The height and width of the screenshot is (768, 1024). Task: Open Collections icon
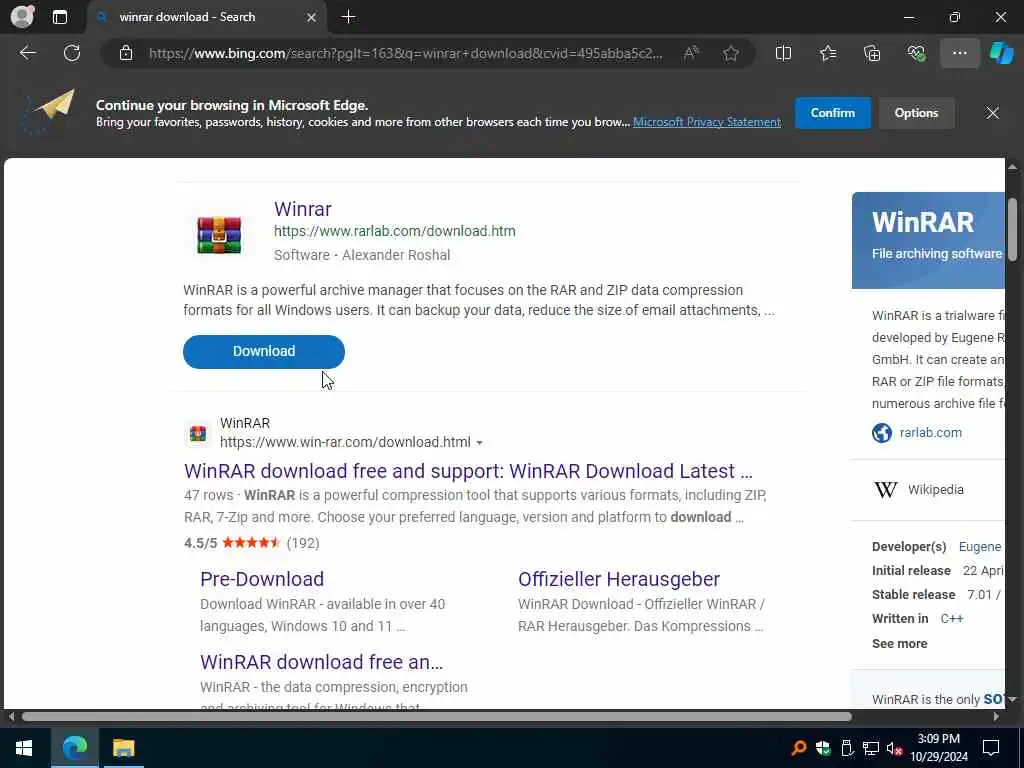click(872, 53)
